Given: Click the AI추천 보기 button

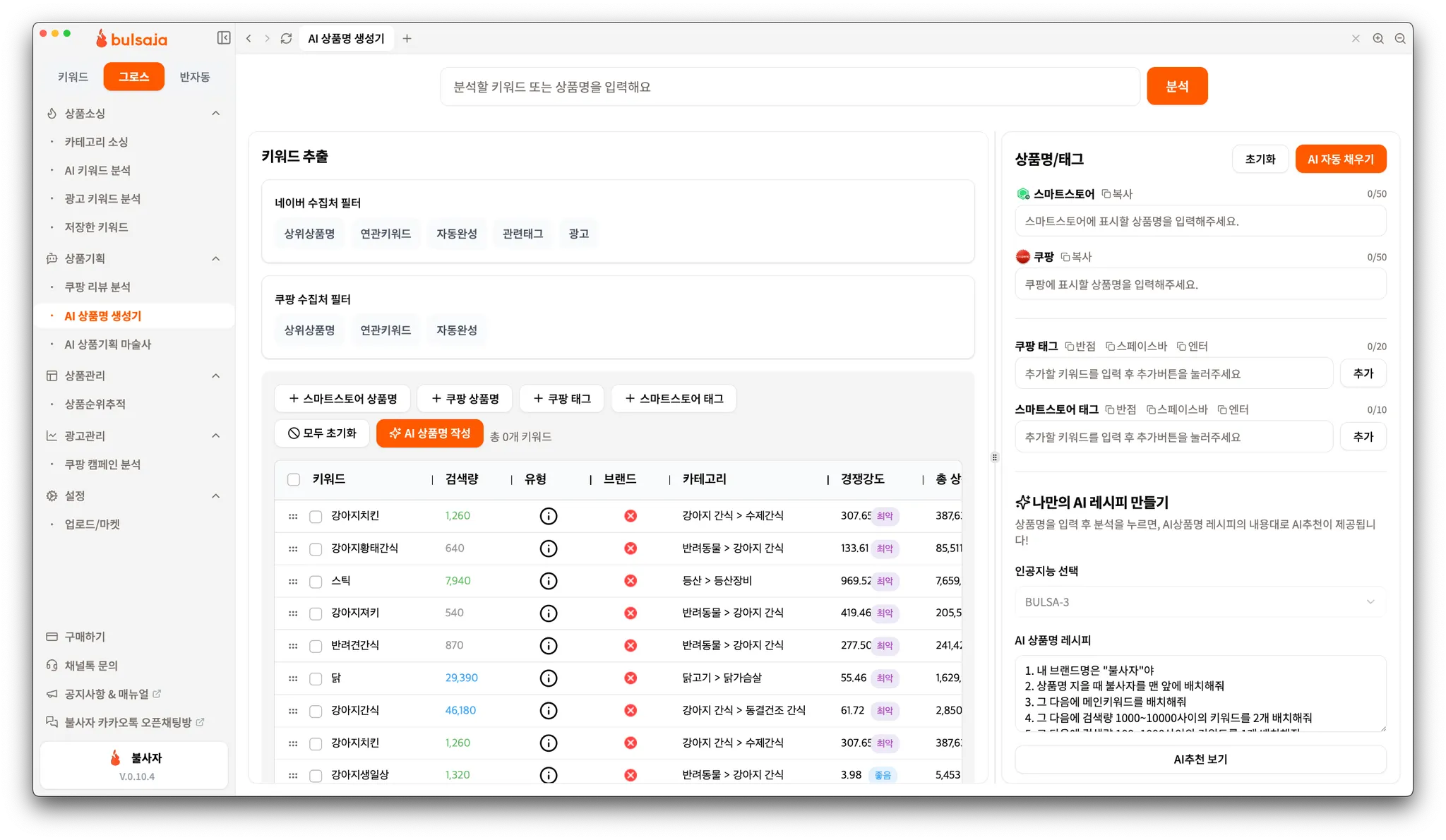Looking at the screenshot, I should [1200, 759].
